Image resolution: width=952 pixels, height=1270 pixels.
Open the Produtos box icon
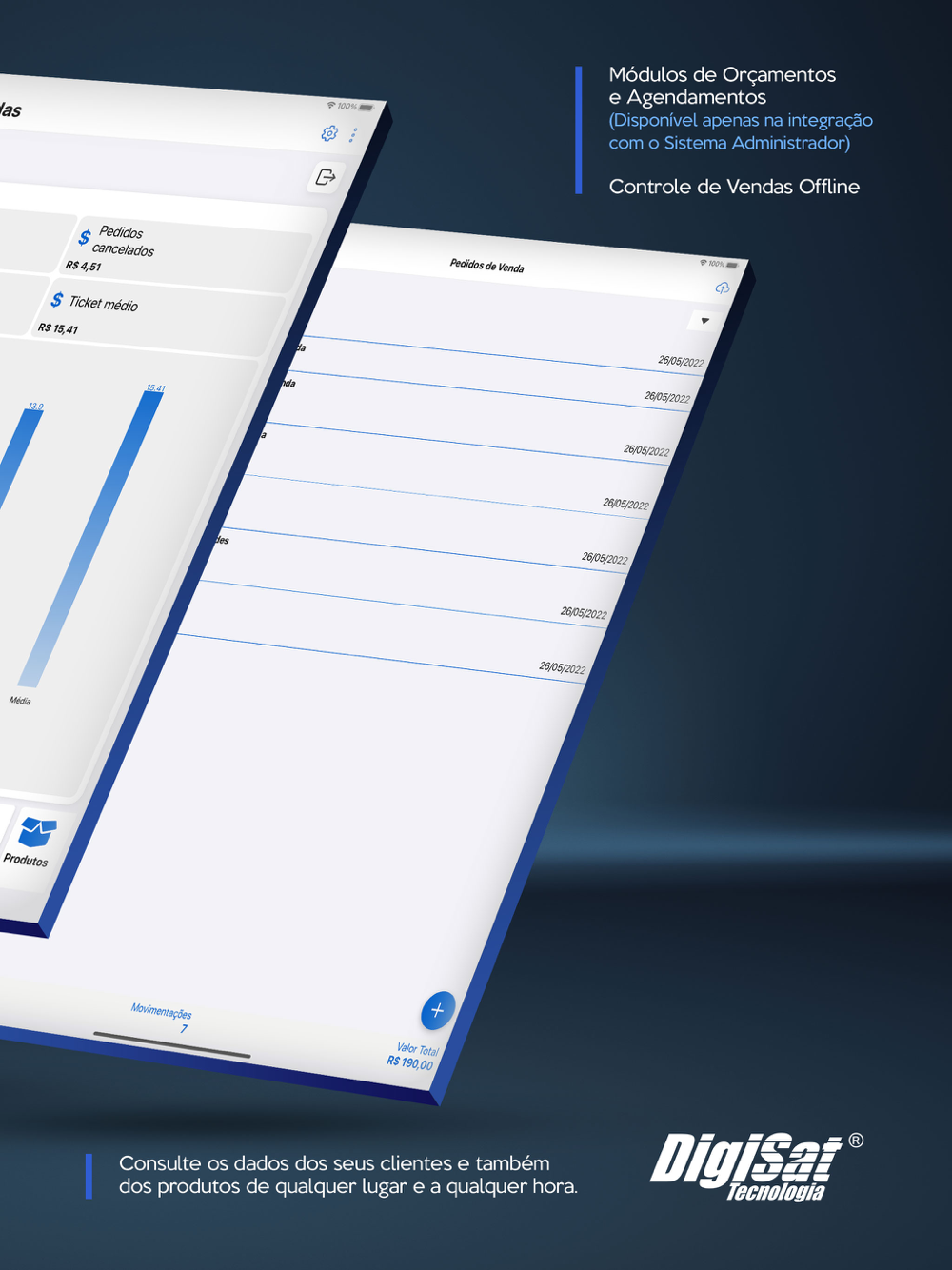coord(37,832)
